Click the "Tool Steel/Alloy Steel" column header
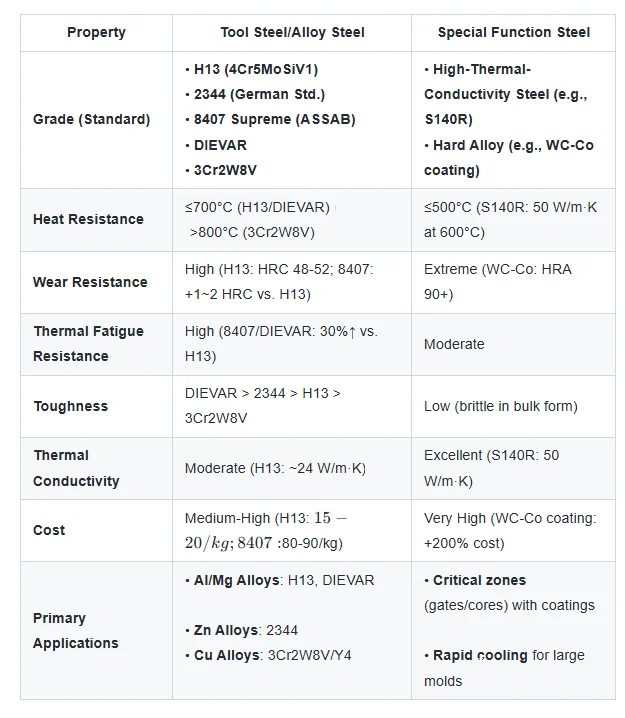This screenshot has width=625, height=718. [x=292, y=32]
